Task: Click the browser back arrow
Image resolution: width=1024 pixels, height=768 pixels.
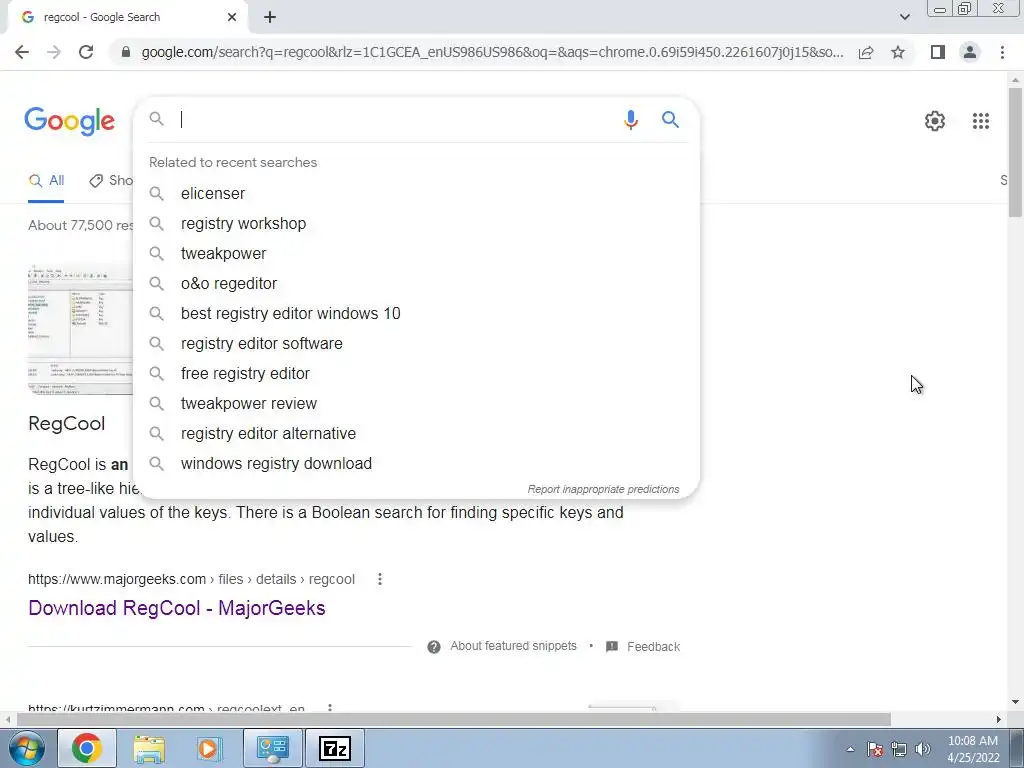Action: [x=22, y=52]
